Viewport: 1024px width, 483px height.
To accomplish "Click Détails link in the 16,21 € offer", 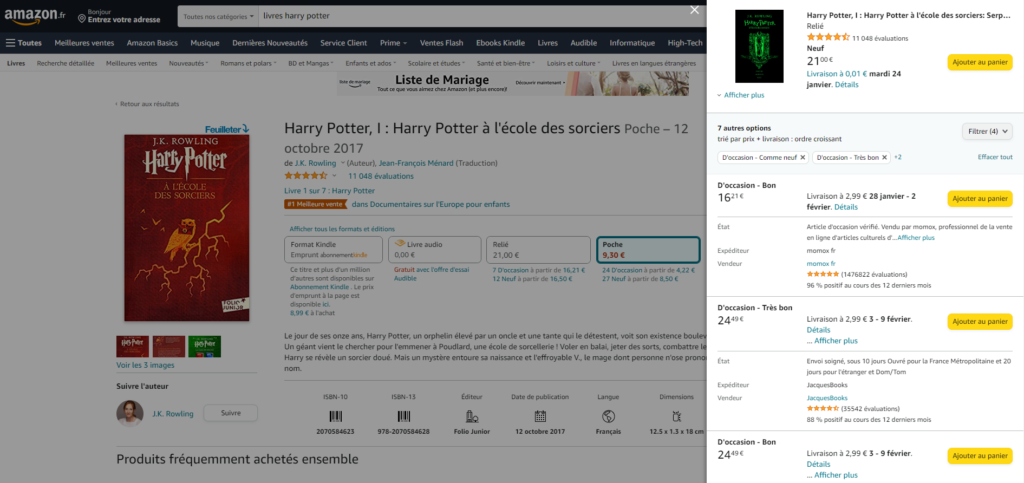I will point(846,207).
